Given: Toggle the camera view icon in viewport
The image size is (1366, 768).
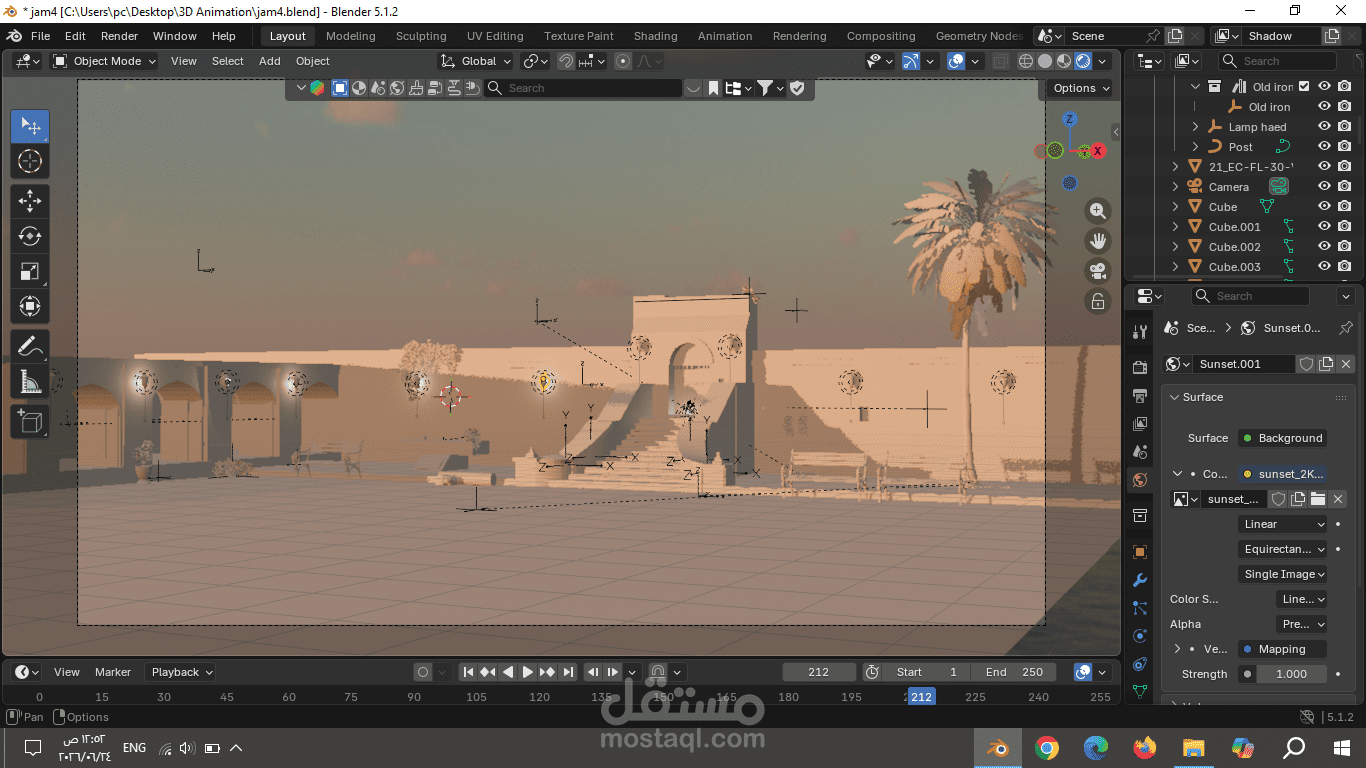Looking at the screenshot, I should [x=1098, y=271].
